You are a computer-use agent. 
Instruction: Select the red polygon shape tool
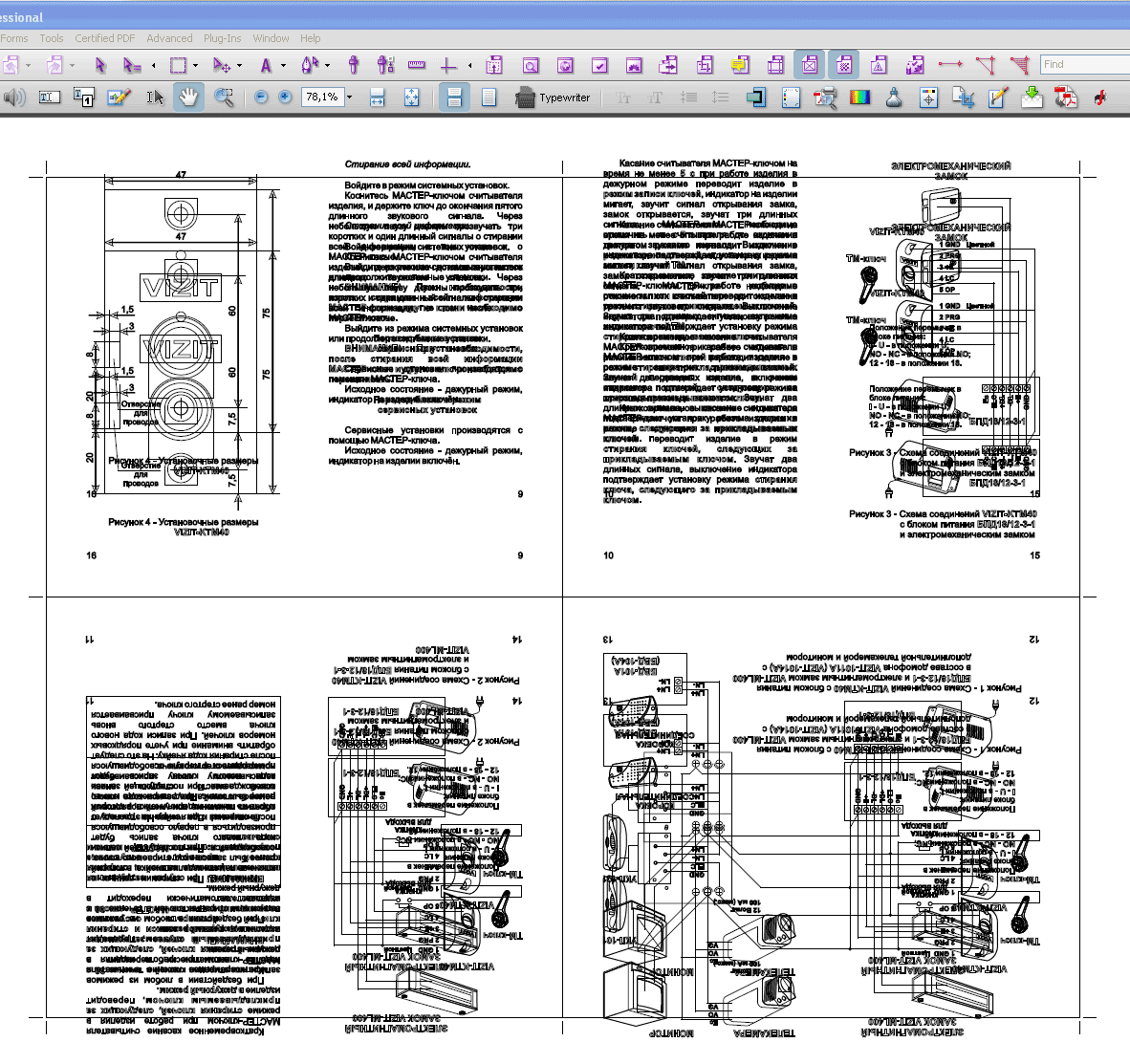click(985, 66)
